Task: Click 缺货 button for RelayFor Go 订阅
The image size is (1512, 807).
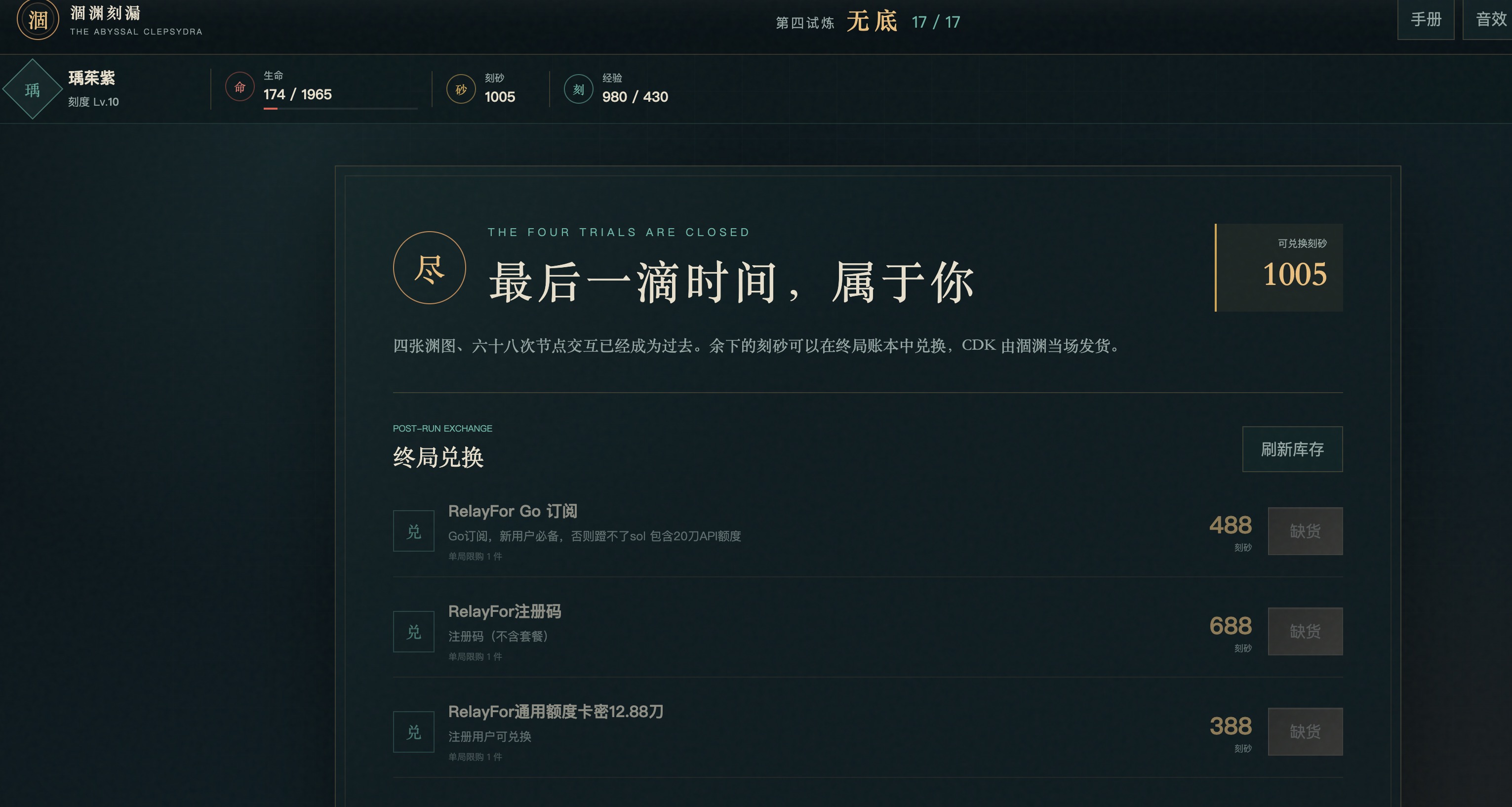Action: click(x=1305, y=531)
